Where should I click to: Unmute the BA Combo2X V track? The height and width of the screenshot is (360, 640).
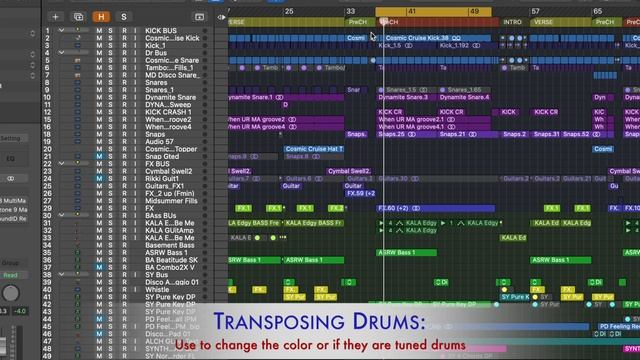(x=99, y=267)
